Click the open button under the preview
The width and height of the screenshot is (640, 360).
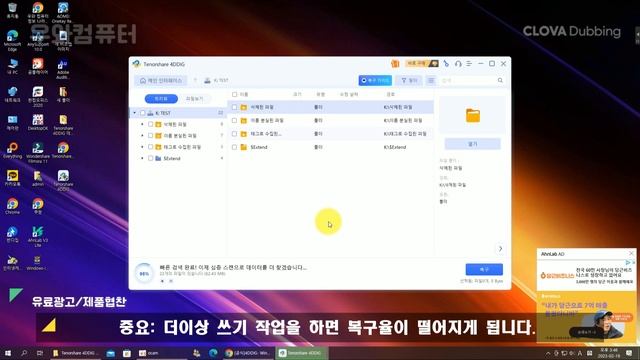pos(472,144)
